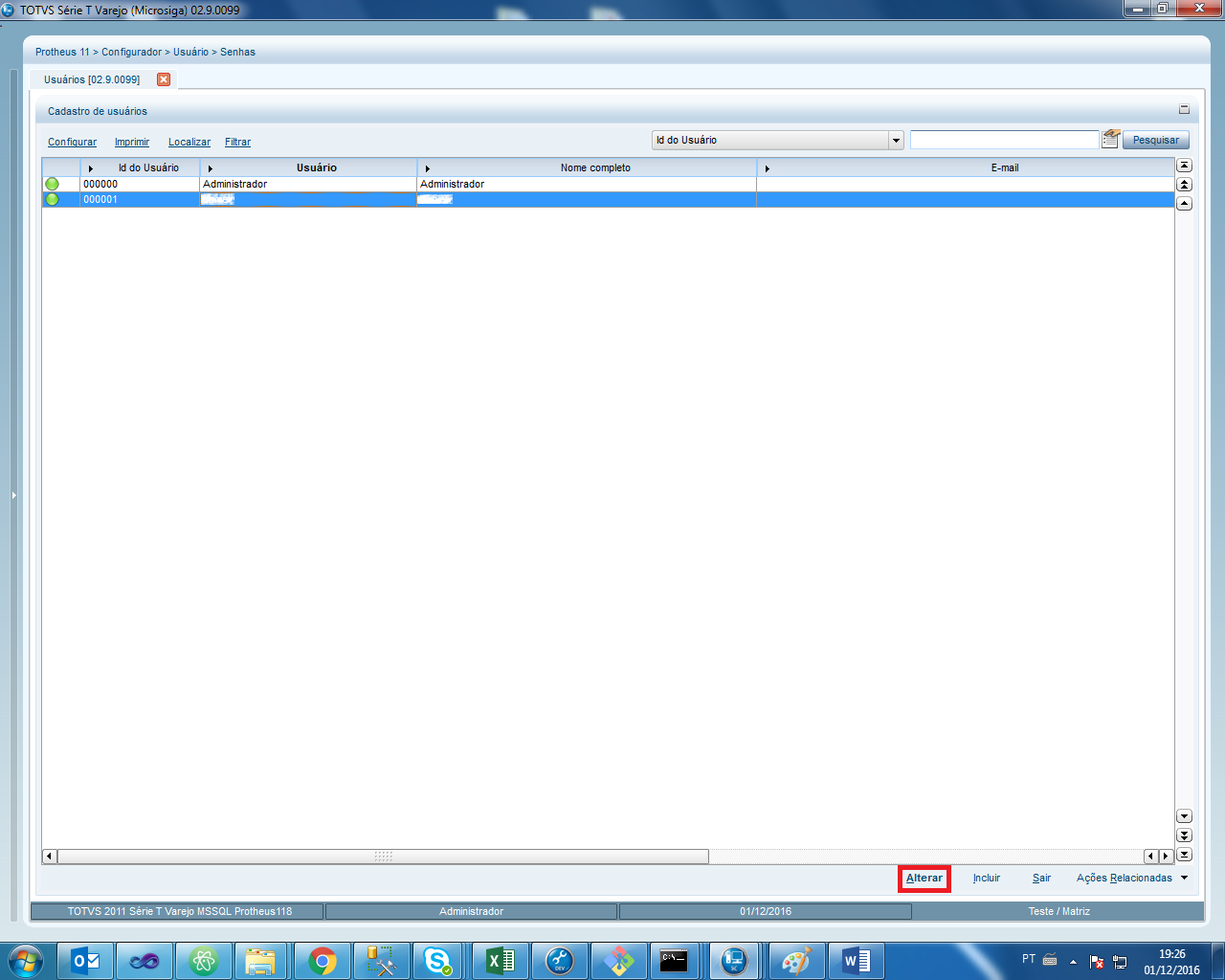Open the Localizar menu
The height and width of the screenshot is (980, 1225).
189,142
